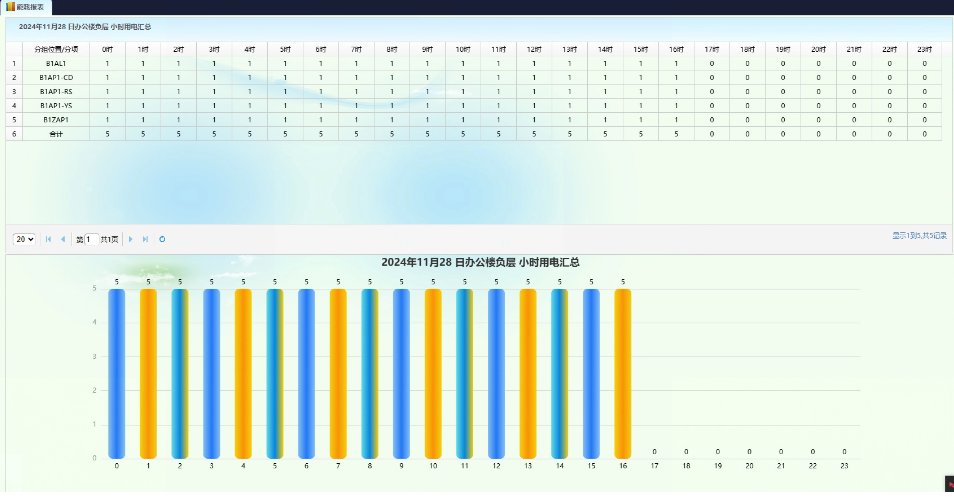Viewport: 954px width, 500px height.
Task: Select the 合计 total row label
Action: click(x=56, y=134)
